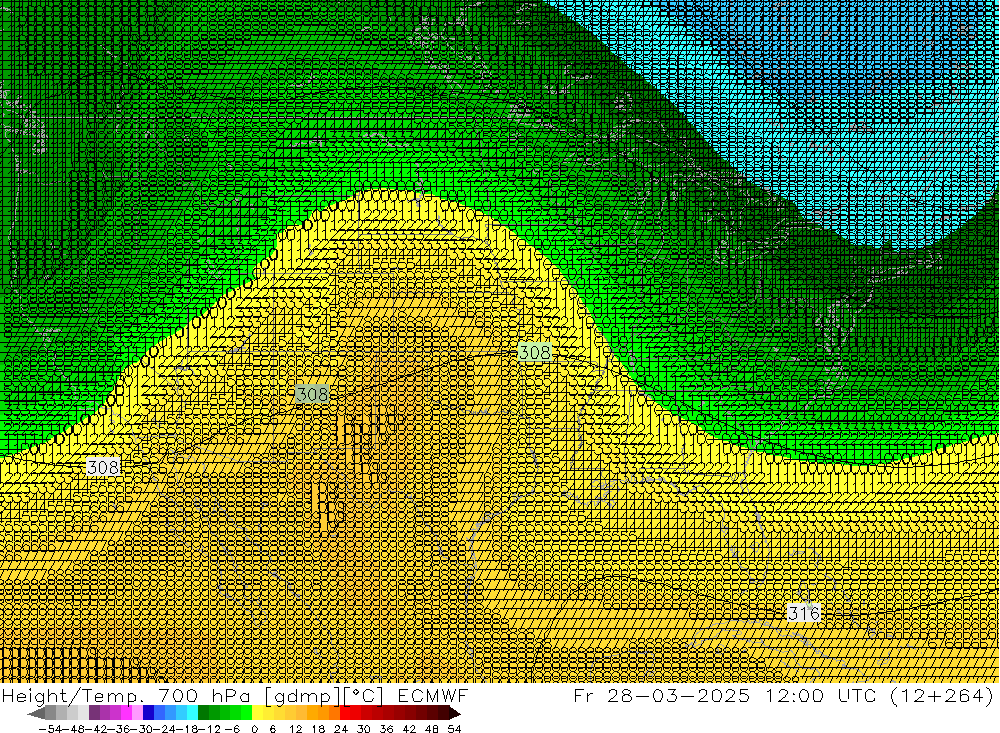Click the [gdmp] unit label
This screenshot has width=1000, height=733.
pyautogui.click(x=288, y=696)
